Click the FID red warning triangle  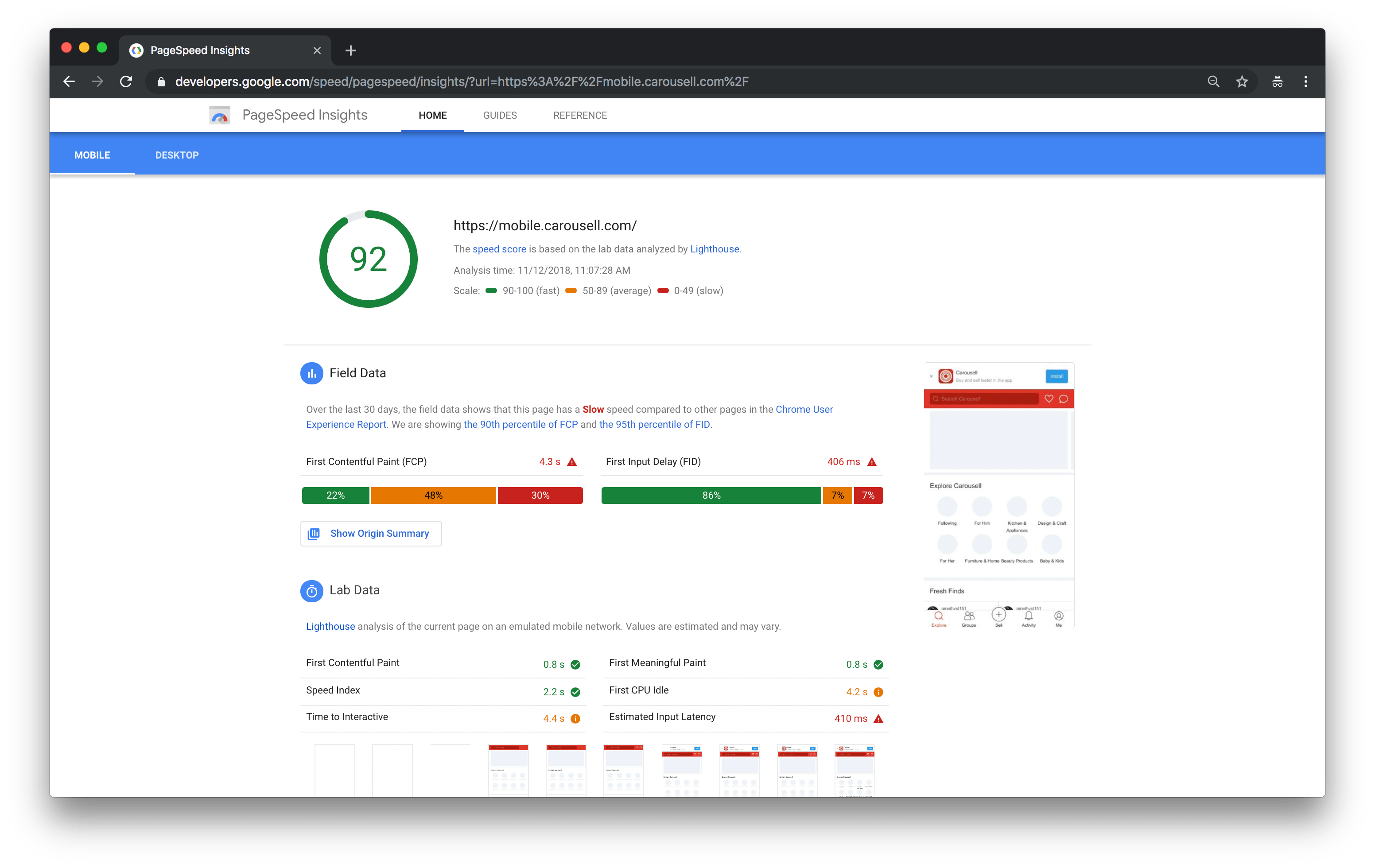tap(872, 461)
